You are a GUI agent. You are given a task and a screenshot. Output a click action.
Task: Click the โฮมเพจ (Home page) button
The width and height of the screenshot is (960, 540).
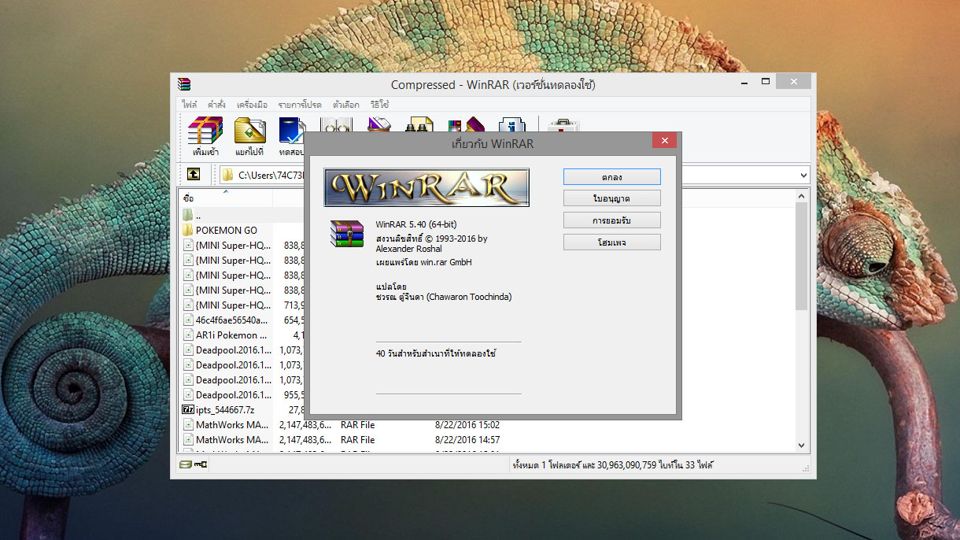[612, 242]
